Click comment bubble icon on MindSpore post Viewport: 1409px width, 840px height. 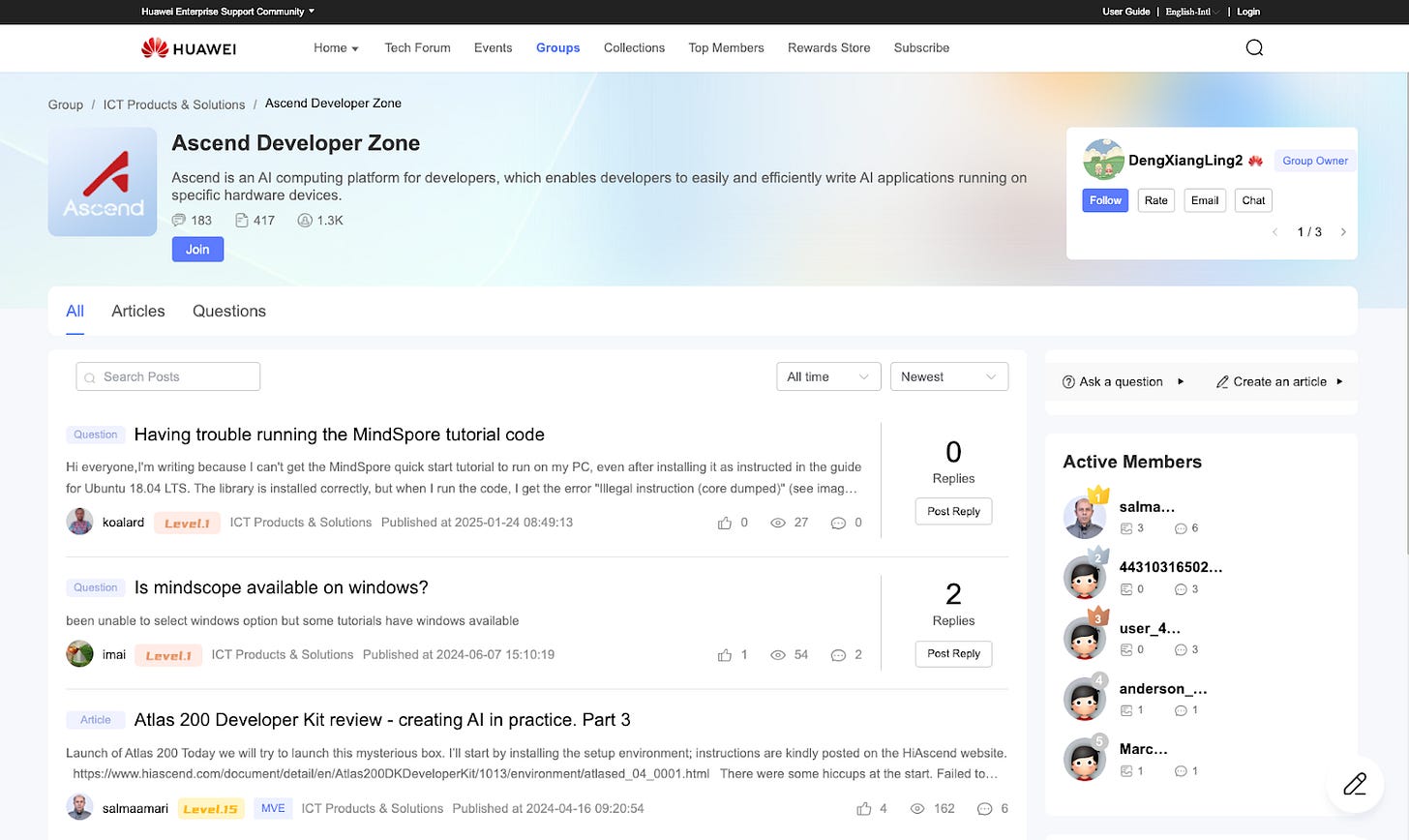[x=838, y=523]
